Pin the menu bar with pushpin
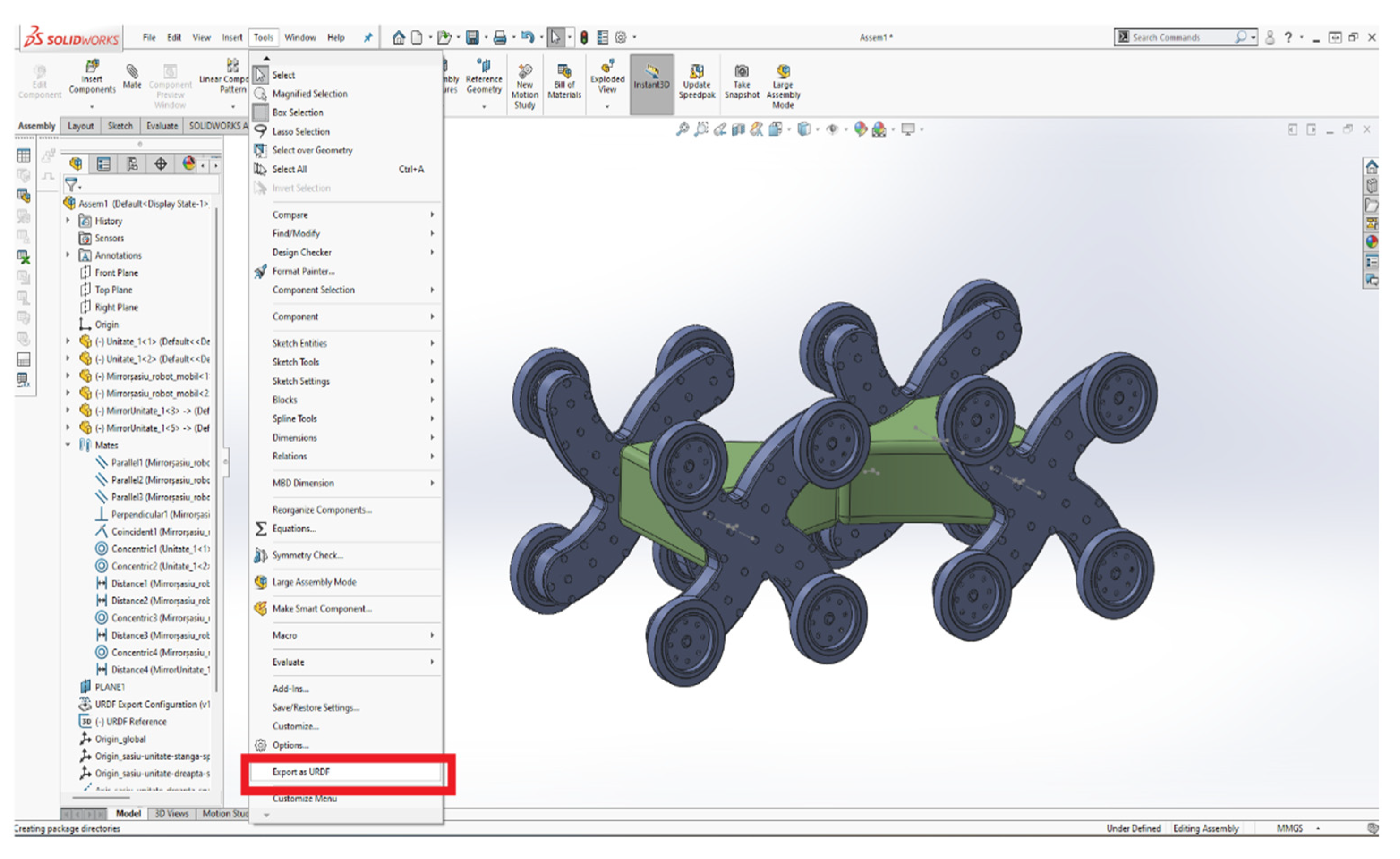 pyautogui.click(x=367, y=38)
